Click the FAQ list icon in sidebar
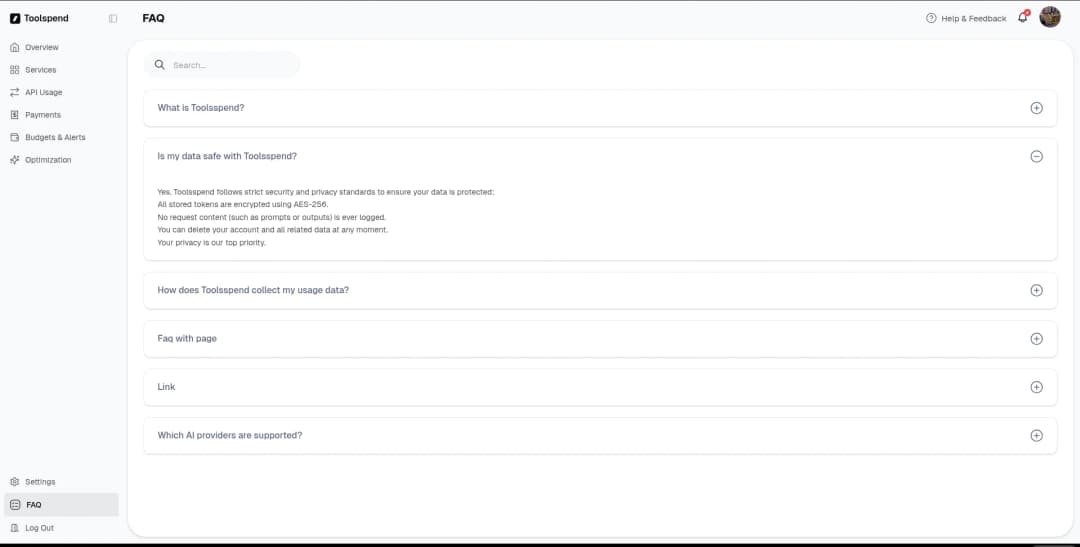This screenshot has height=547, width=1080. pos(15,505)
